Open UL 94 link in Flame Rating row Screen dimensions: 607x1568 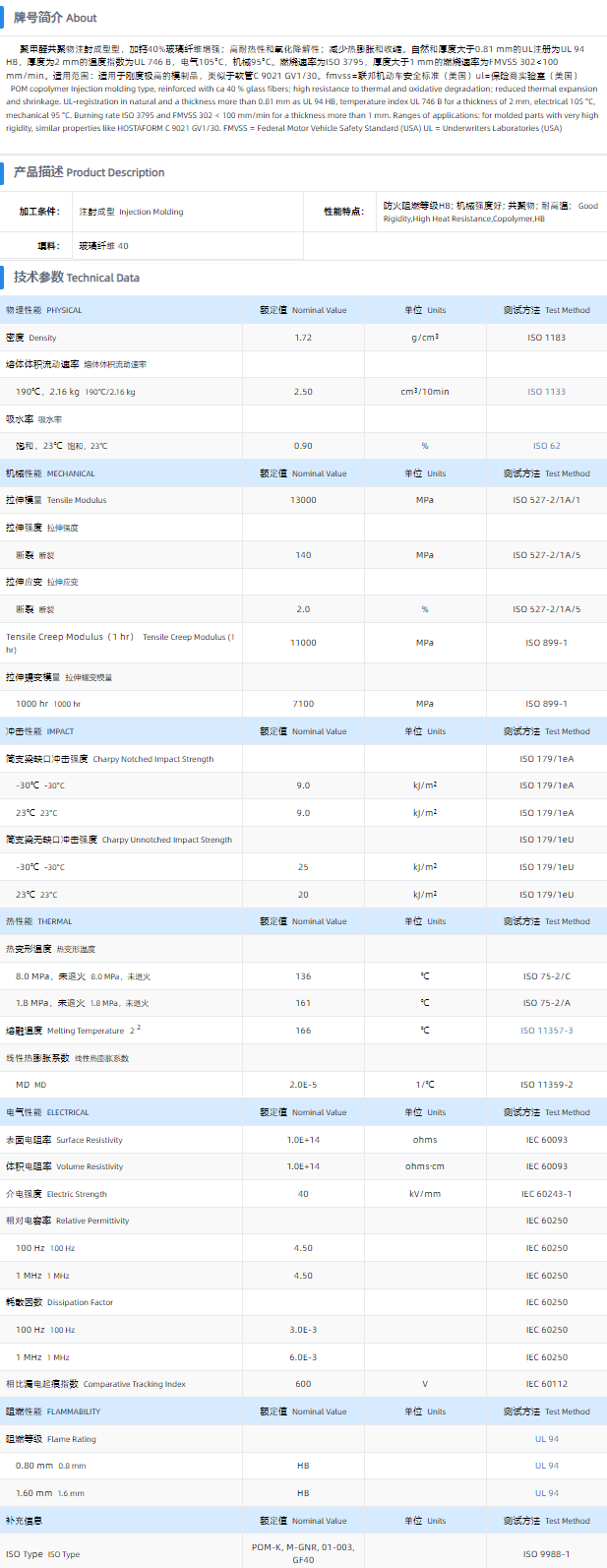coord(546,1439)
